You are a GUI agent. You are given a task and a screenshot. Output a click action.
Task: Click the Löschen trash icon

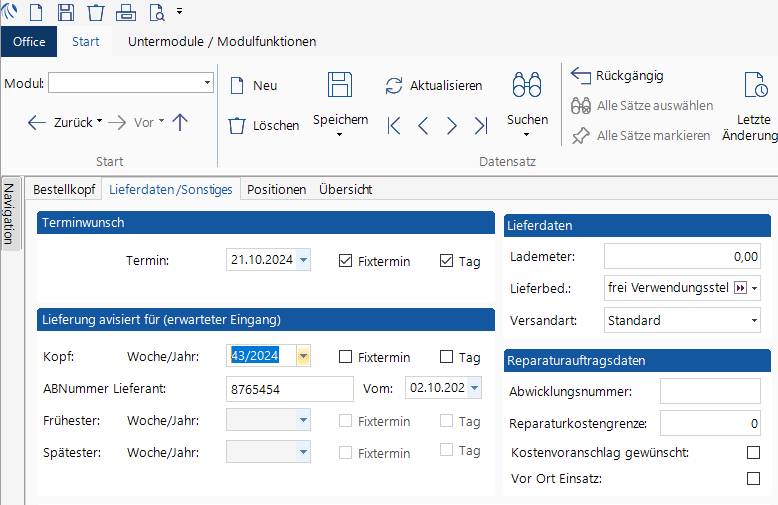tap(237, 126)
